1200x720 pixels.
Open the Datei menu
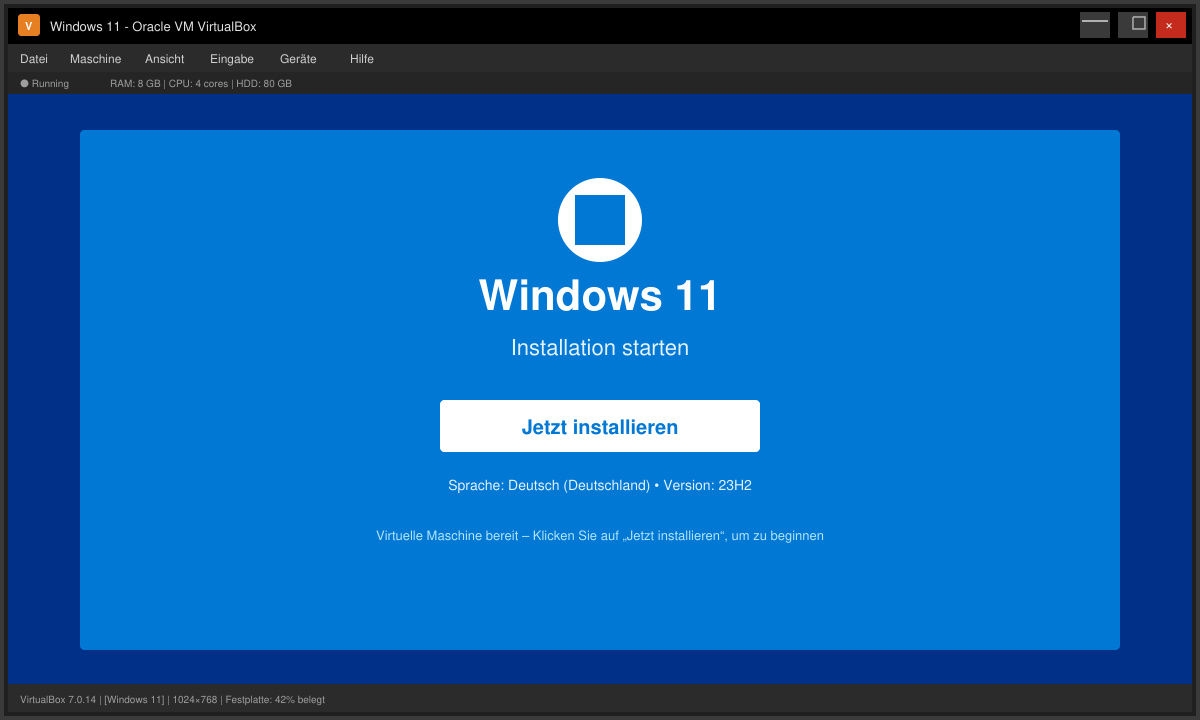[34, 59]
